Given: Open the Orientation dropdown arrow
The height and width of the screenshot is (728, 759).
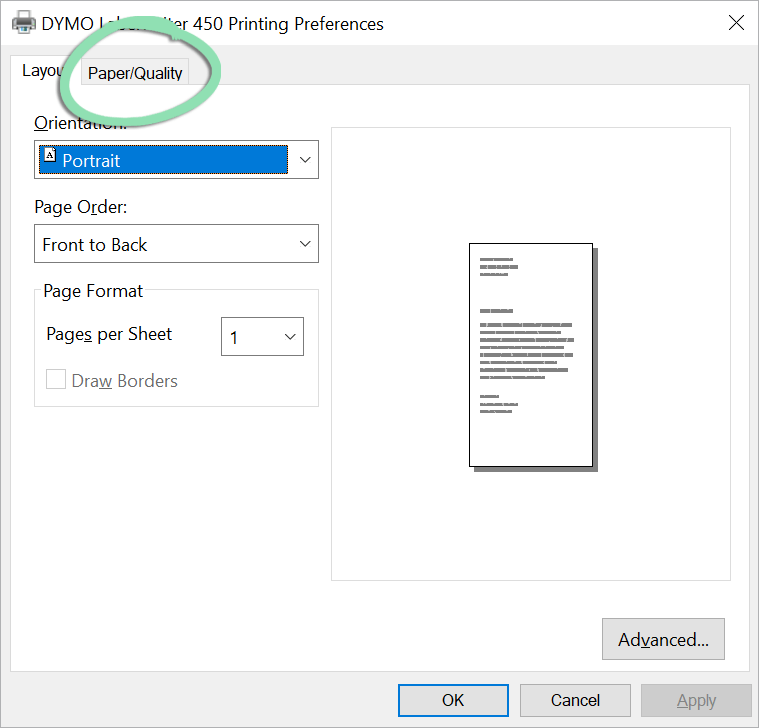Looking at the screenshot, I should click(304, 160).
